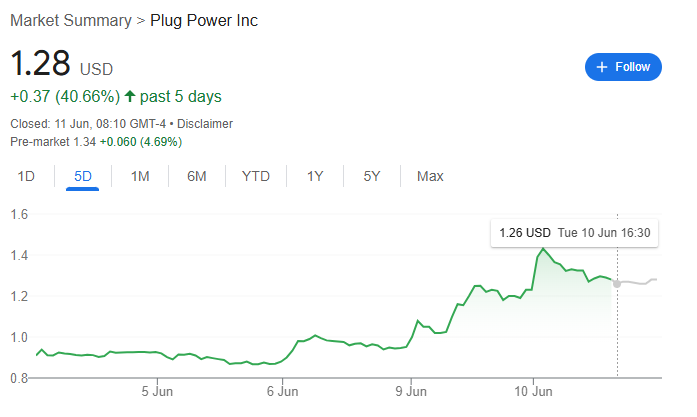Select the 1D time range tab
Screen dimensions: 697x417
(26, 176)
